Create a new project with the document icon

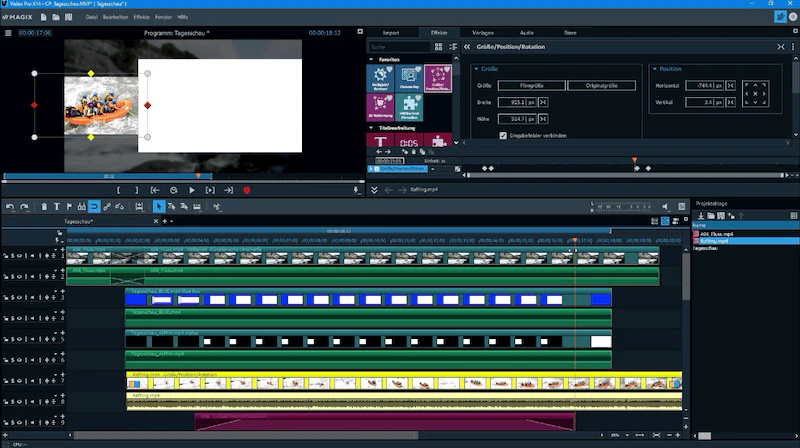(43, 17)
